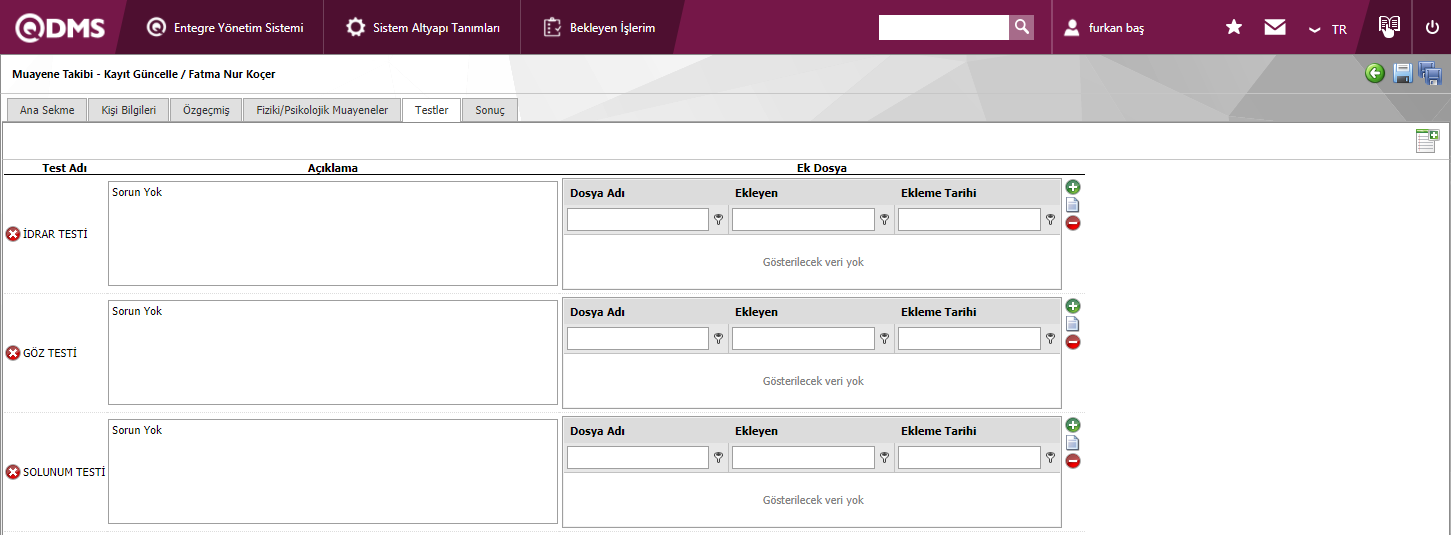Viewport: 1451px width, 535px height.
Task: Open Ekleme Tarihi filter menu, SOLUNUM TESTİ
Action: pos(1050,458)
